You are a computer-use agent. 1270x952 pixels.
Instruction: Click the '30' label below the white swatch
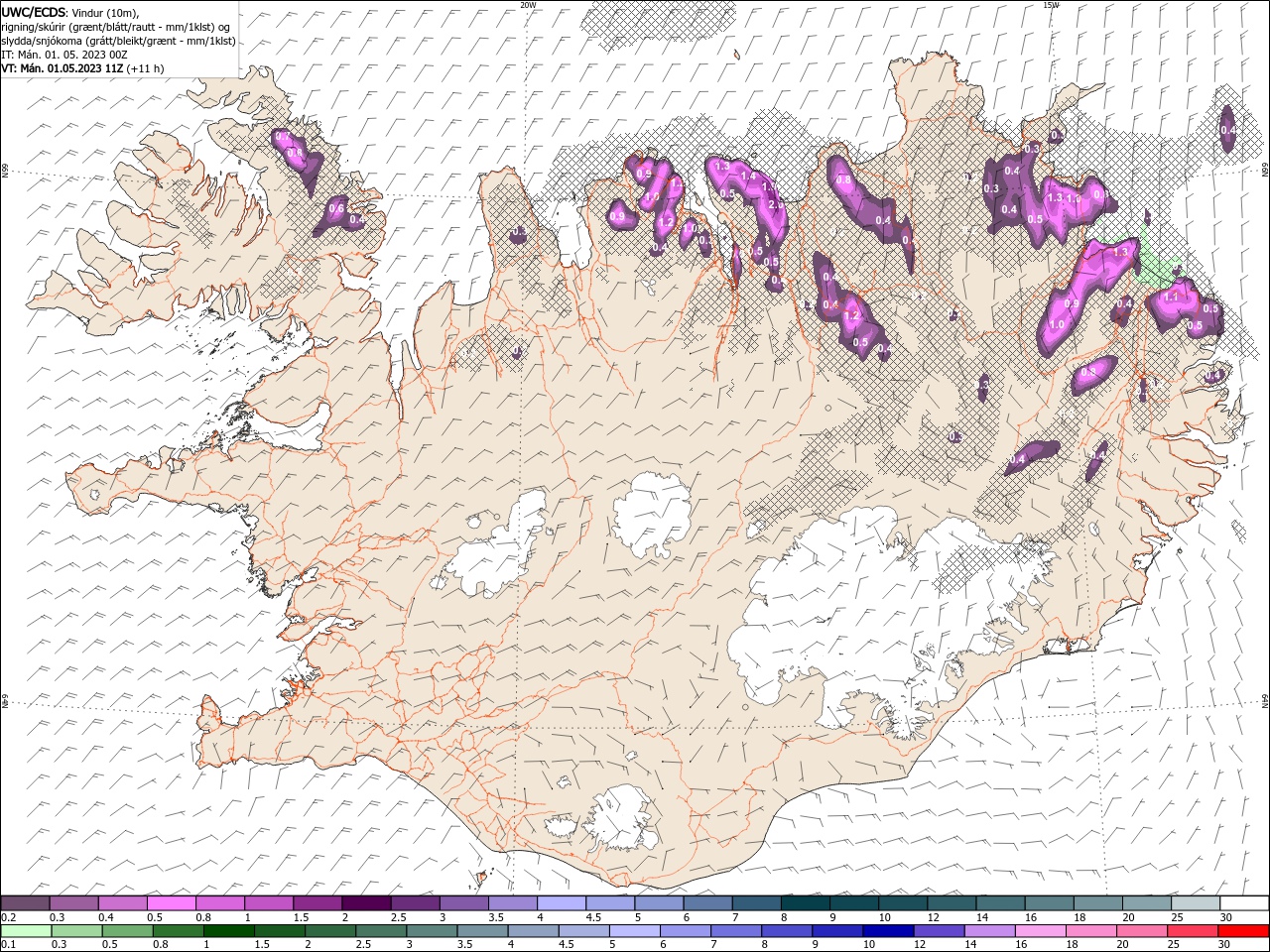coord(1226,917)
